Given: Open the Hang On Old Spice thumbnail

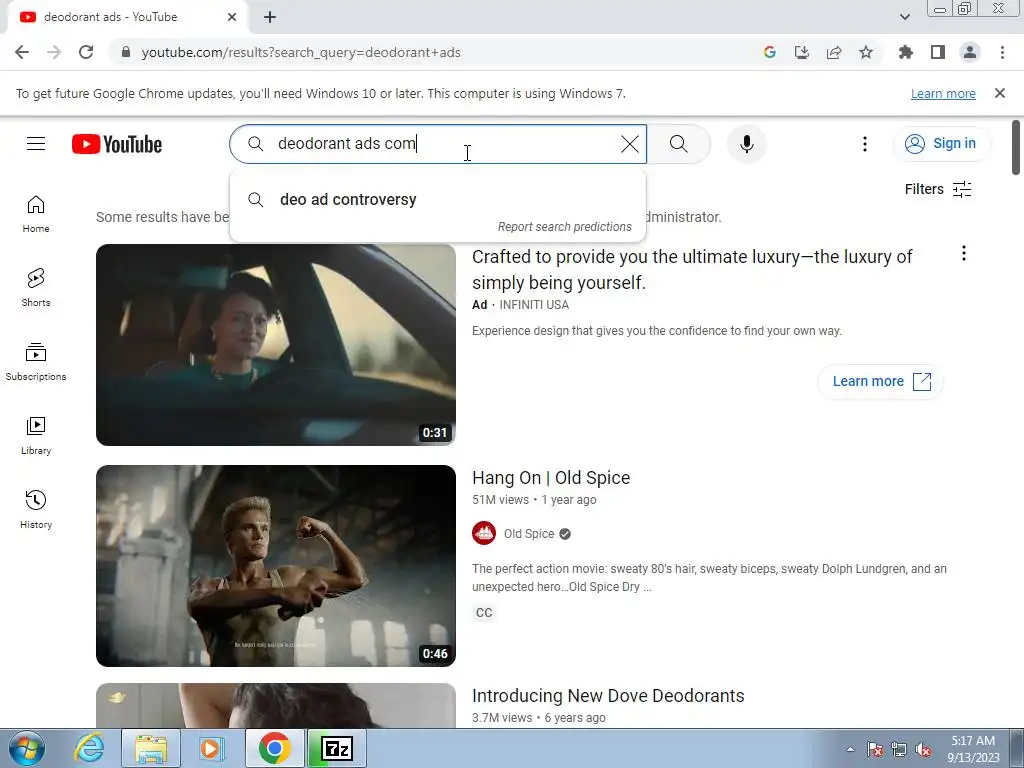Looking at the screenshot, I should click(x=276, y=566).
